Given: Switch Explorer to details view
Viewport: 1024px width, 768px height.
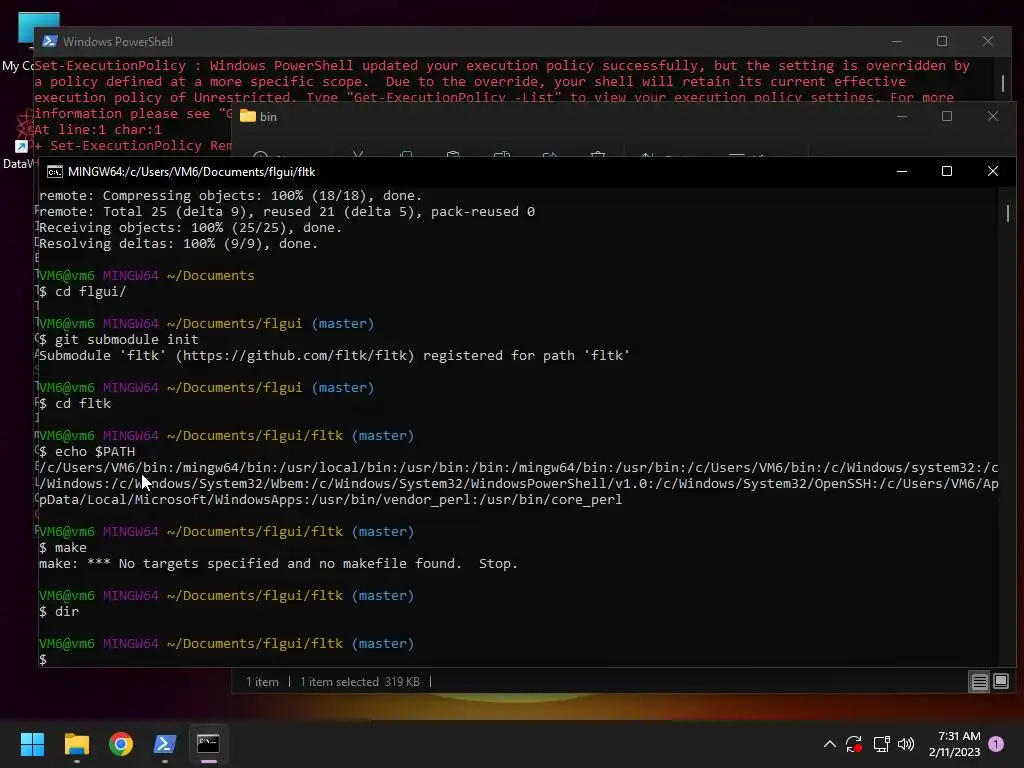Looking at the screenshot, I should [x=980, y=682].
